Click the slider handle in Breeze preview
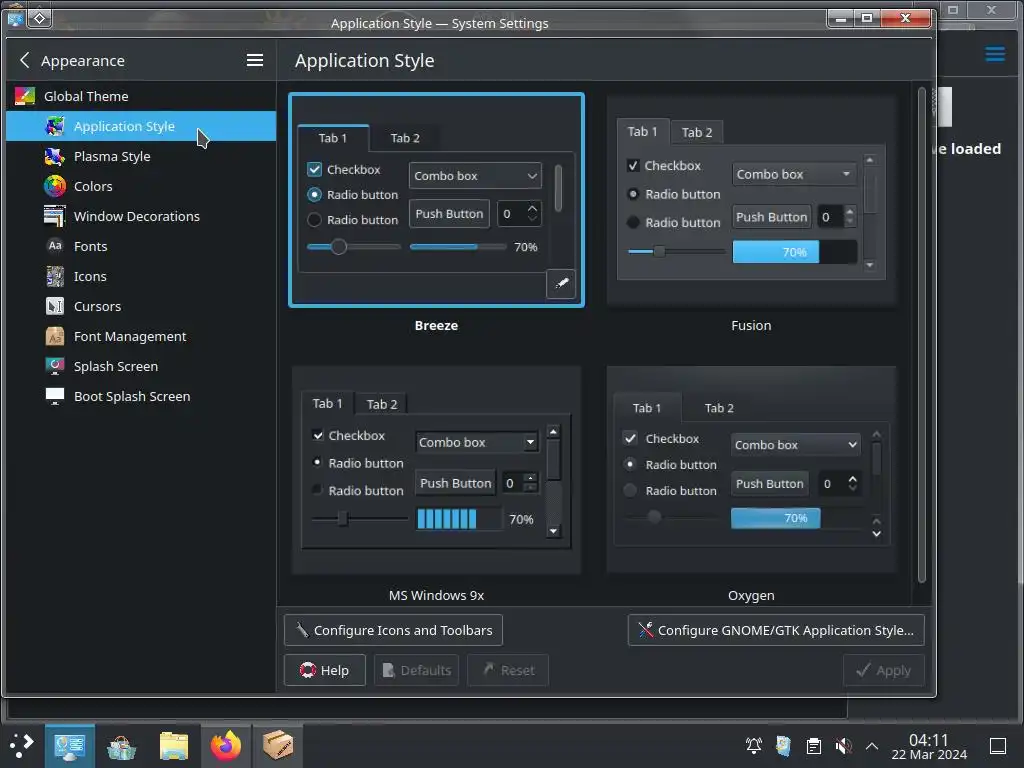Screen dimensions: 1024x768 pos(338,247)
